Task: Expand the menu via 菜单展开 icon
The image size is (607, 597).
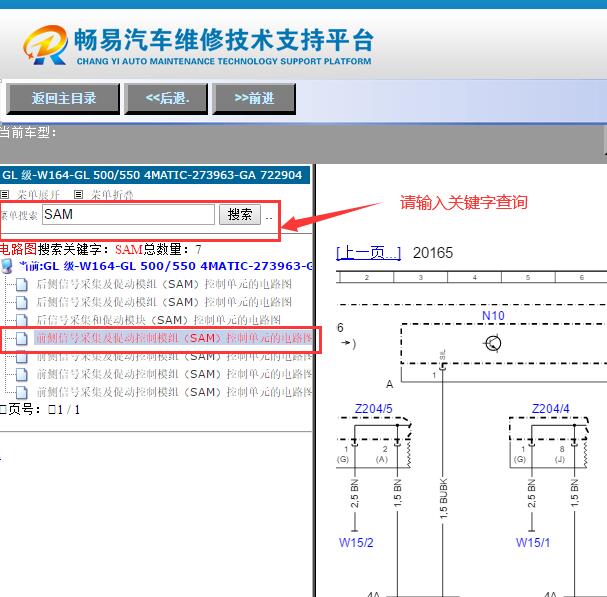Action: coord(5,194)
